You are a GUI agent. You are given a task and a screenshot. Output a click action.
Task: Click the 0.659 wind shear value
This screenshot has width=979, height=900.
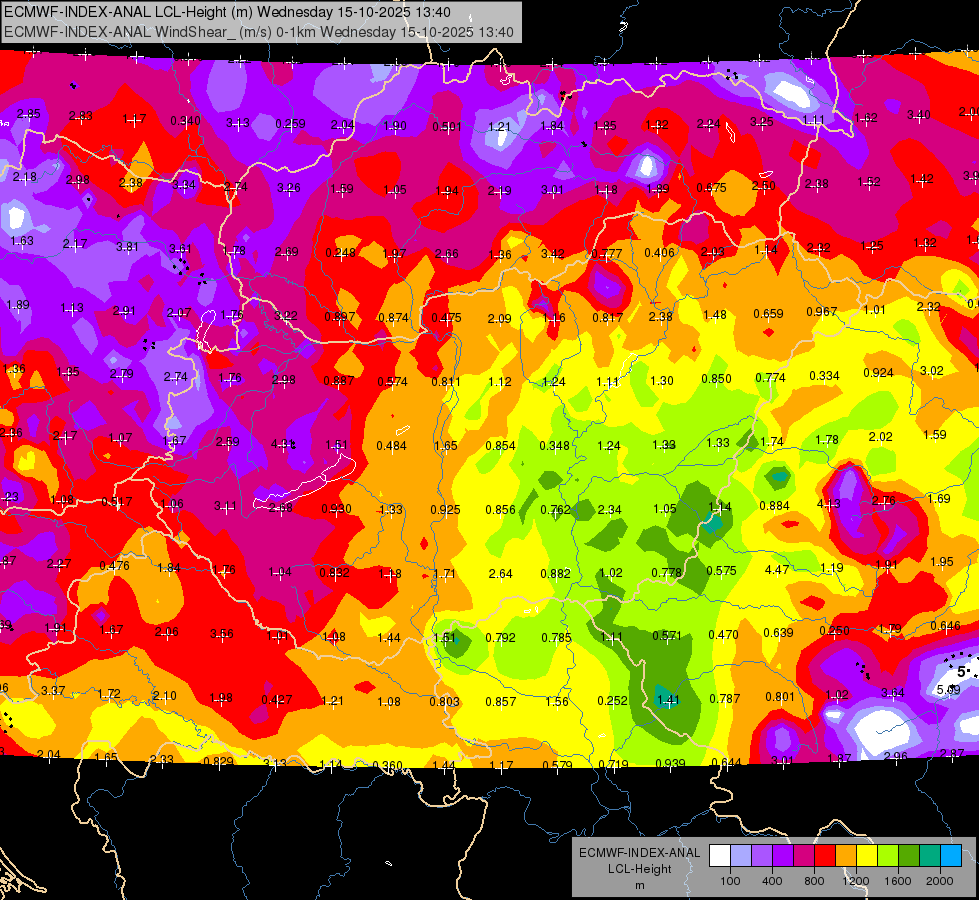coord(768,314)
